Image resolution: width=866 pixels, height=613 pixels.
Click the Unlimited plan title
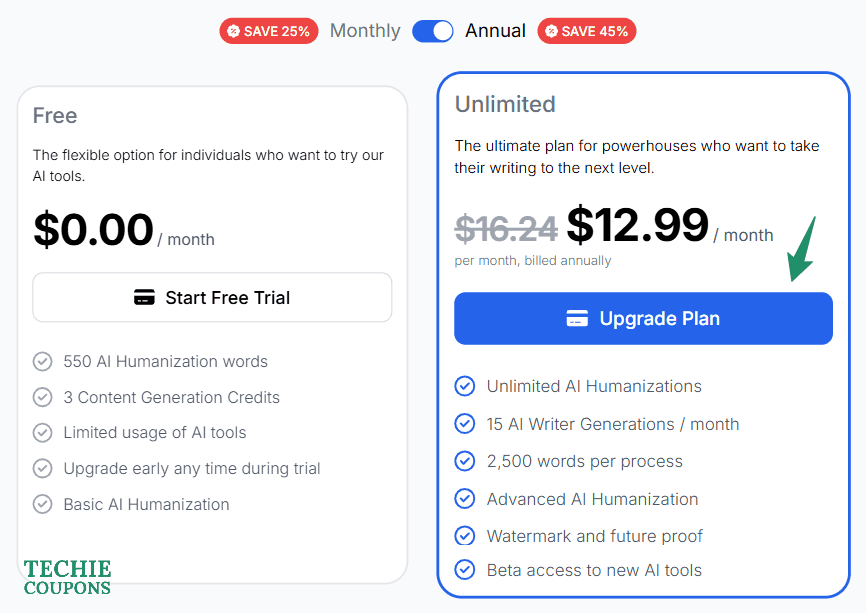pos(505,104)
